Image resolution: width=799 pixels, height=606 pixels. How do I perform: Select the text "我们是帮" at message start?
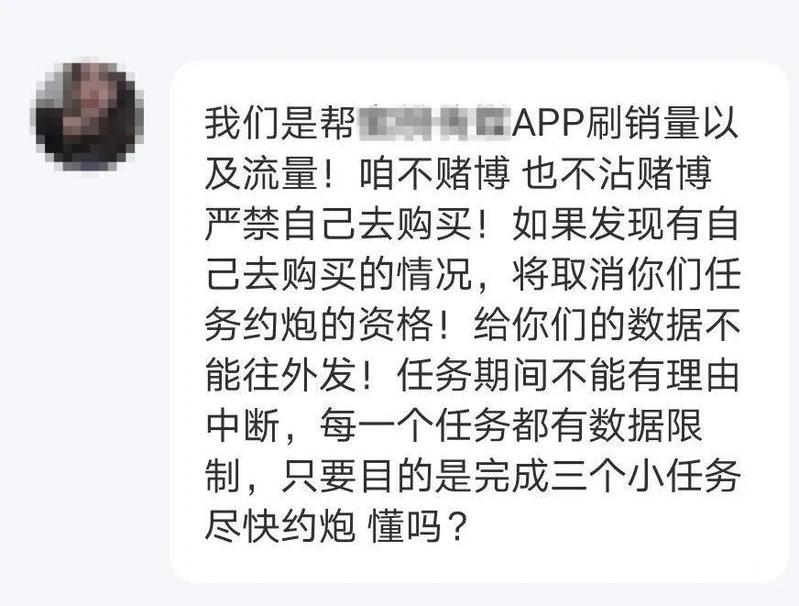pyautogui.click(x=280, y=124)
